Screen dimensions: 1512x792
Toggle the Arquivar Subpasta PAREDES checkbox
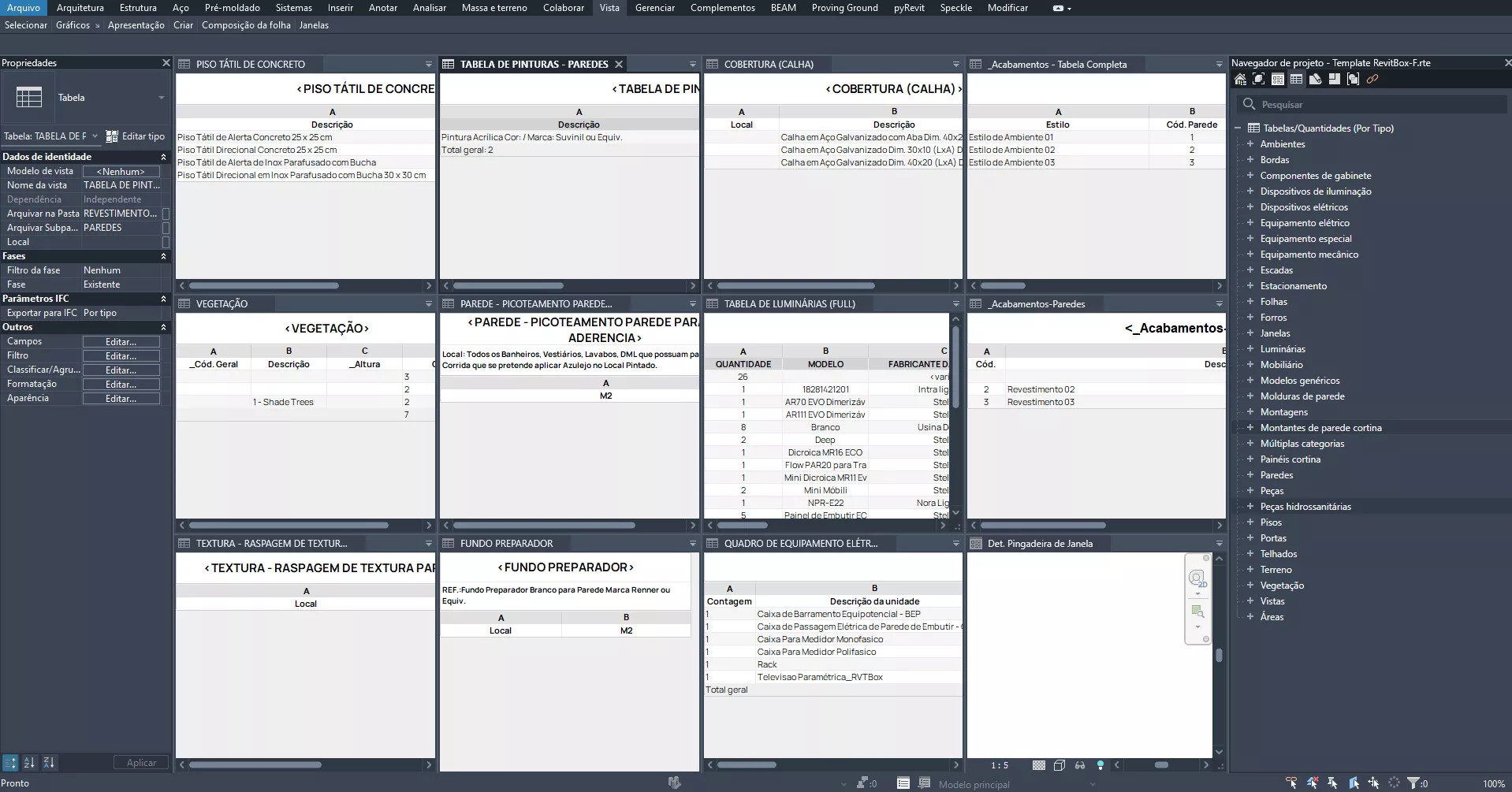(166, 228)
